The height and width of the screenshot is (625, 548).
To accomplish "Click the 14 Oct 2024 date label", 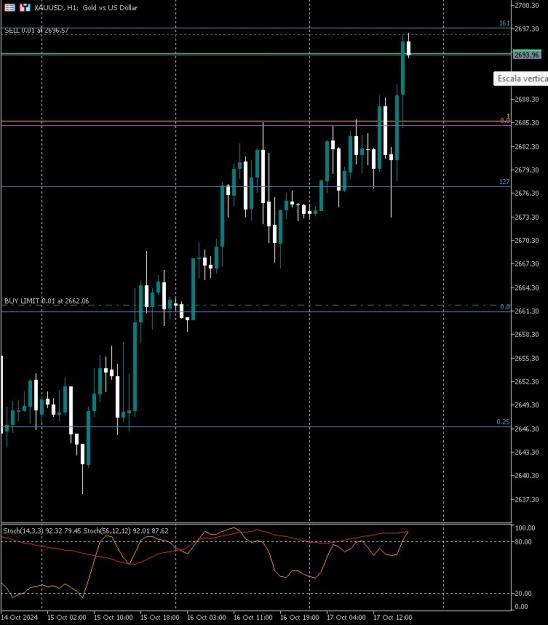I will pos(20,617).
